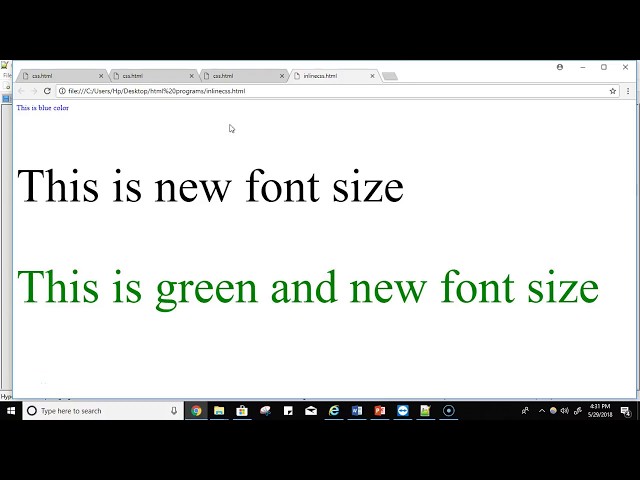This screenshot has width=640, height=480.
Task: Activate the Cortana microphone icon
Action: 174,411
